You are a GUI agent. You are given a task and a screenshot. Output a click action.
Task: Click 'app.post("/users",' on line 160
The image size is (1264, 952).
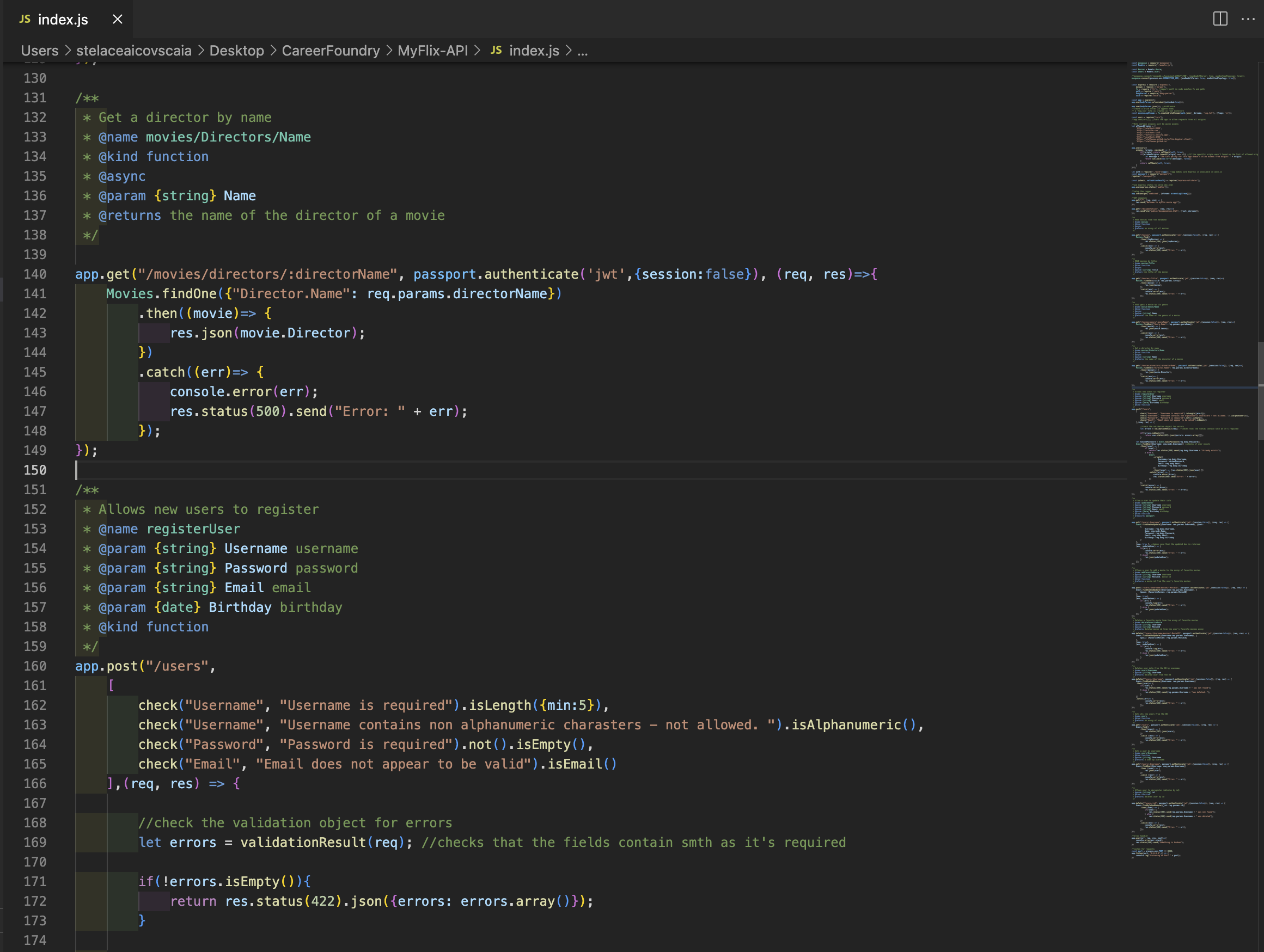click(x=146, y=666)
